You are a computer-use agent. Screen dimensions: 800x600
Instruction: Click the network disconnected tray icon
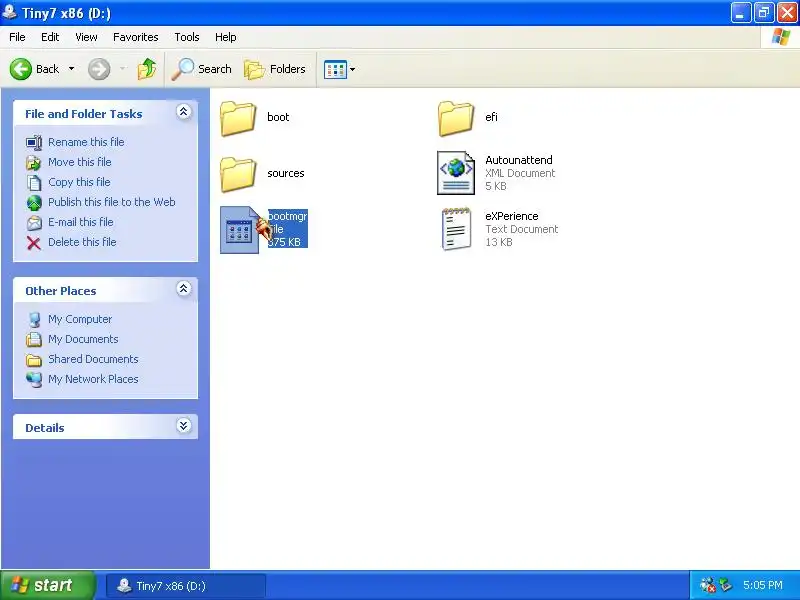[x=708, y=585]
